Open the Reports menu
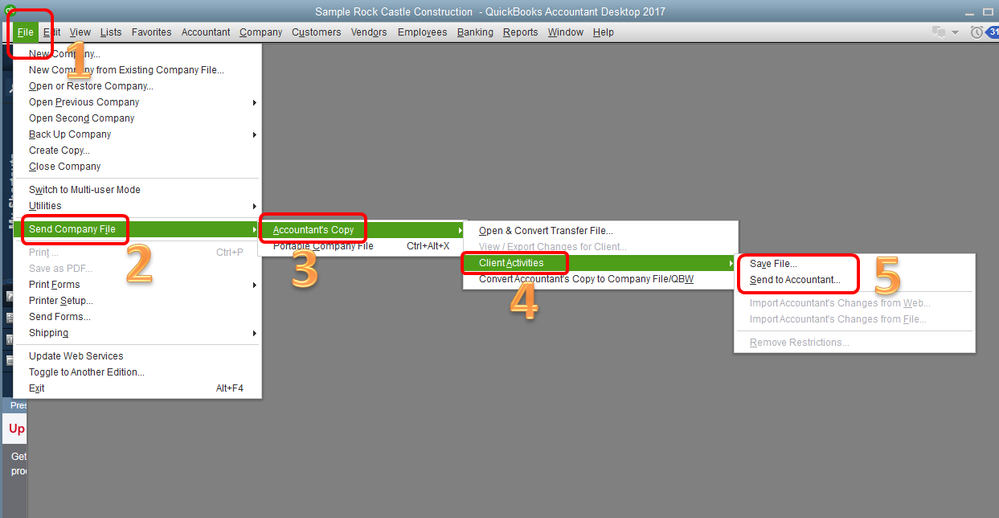 click(521, 32)
